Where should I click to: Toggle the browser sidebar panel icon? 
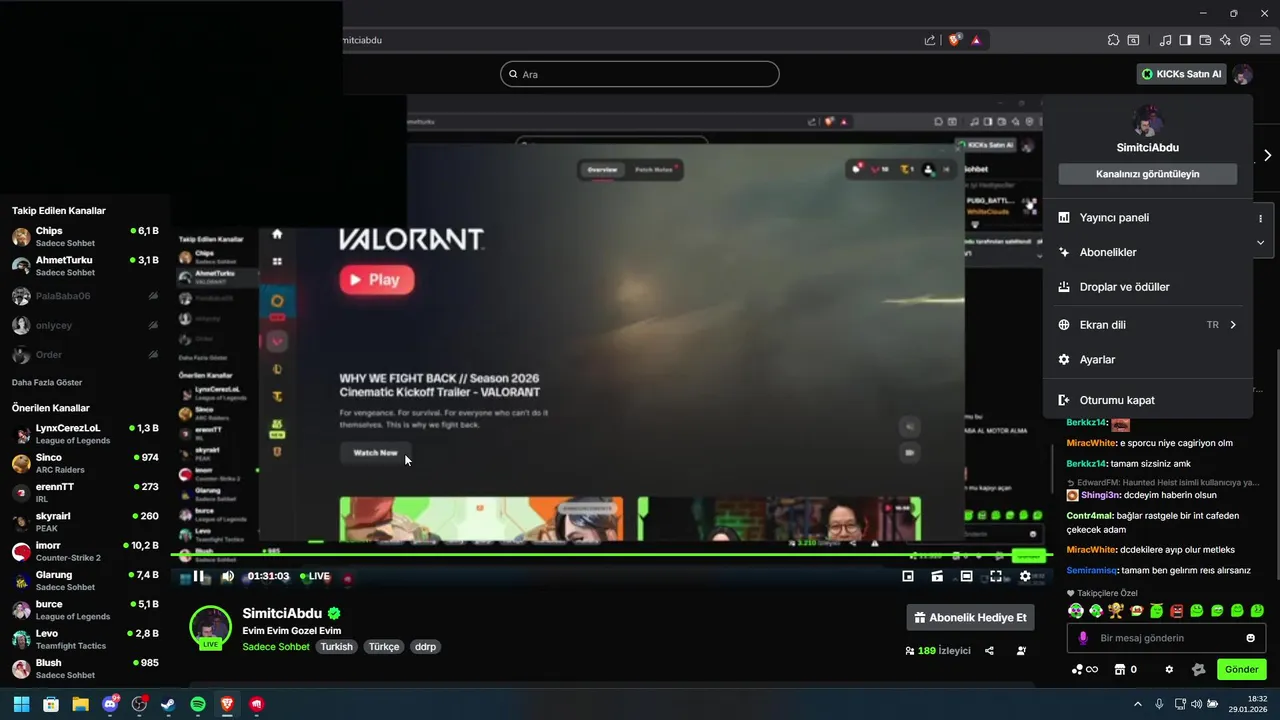pyautogui.click(x=1185, y=40)
